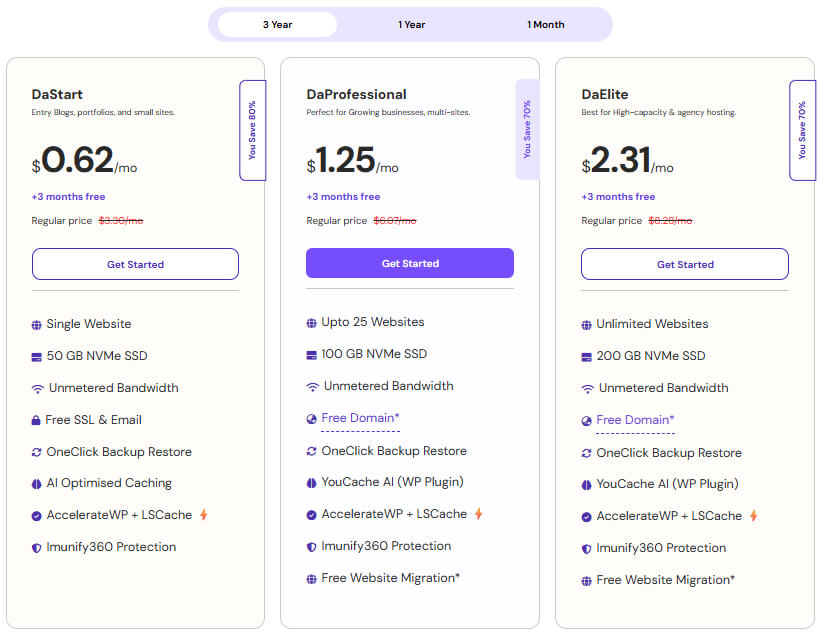Click 200 GB NVMe SSD text

(651, 356)
